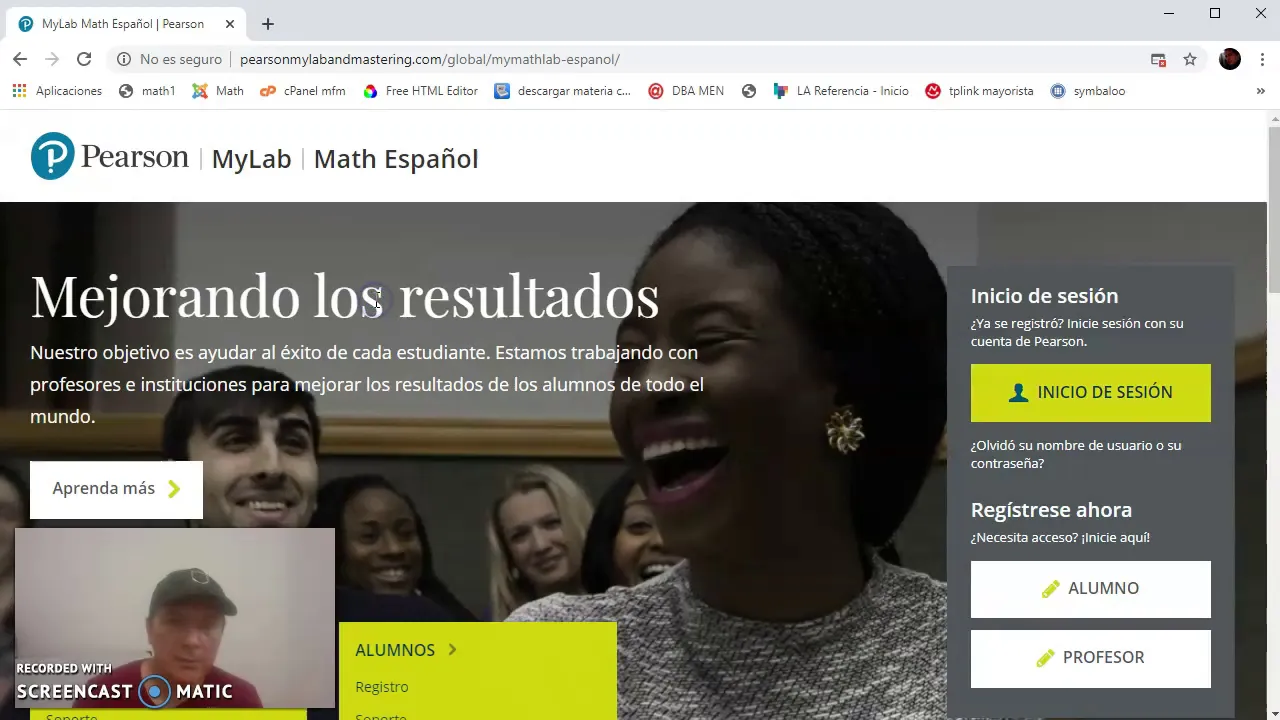Image resolution: width=1280 pixels, height=720 pixels.
Task: Open the symbaloo bookmark
Action: coord(1088,91)
